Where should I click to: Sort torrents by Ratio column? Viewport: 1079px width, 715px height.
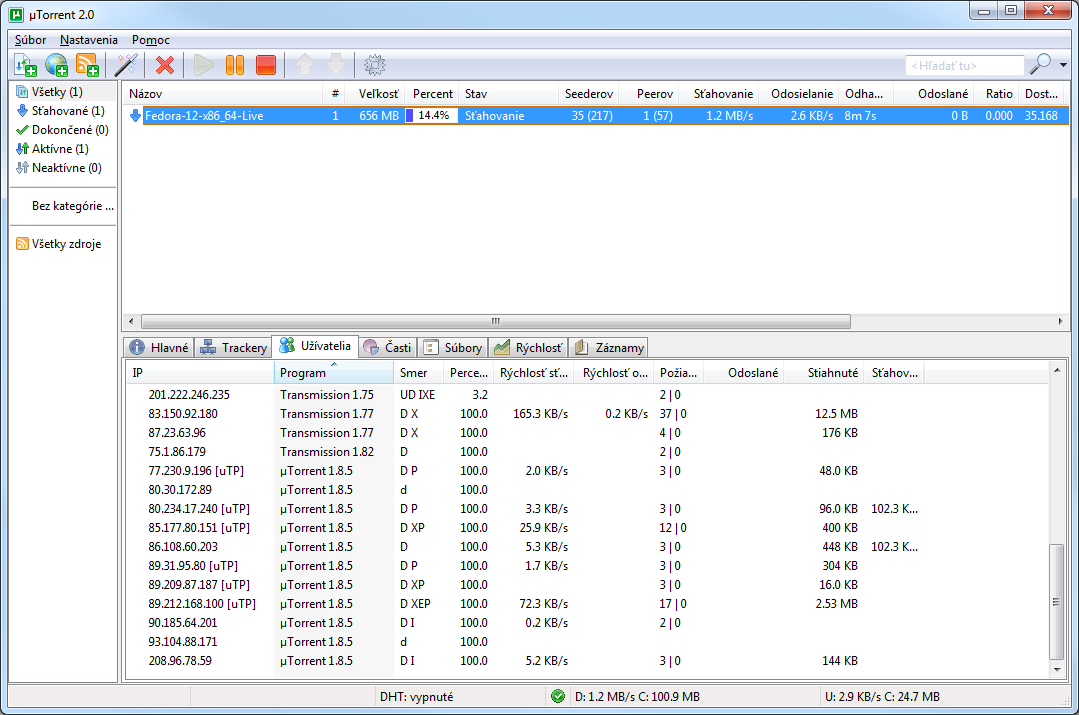998,94
